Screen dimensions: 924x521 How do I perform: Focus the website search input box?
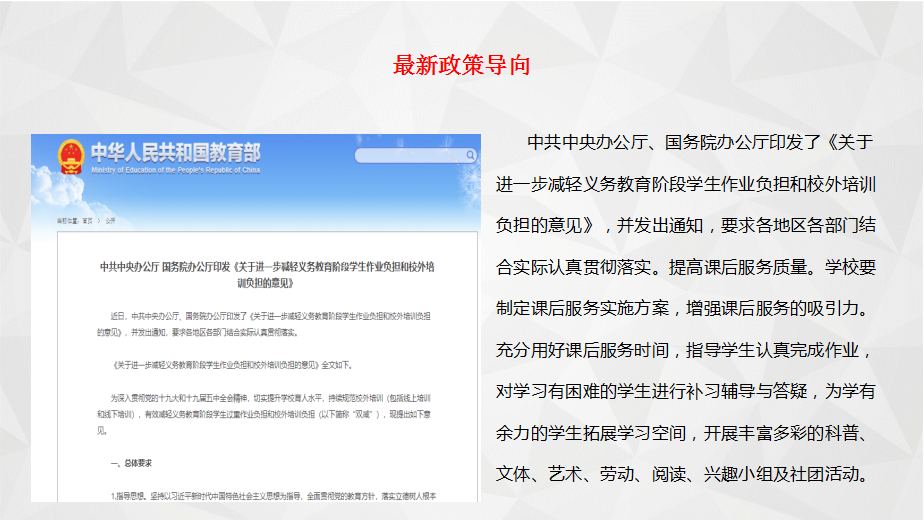point(410,155)
